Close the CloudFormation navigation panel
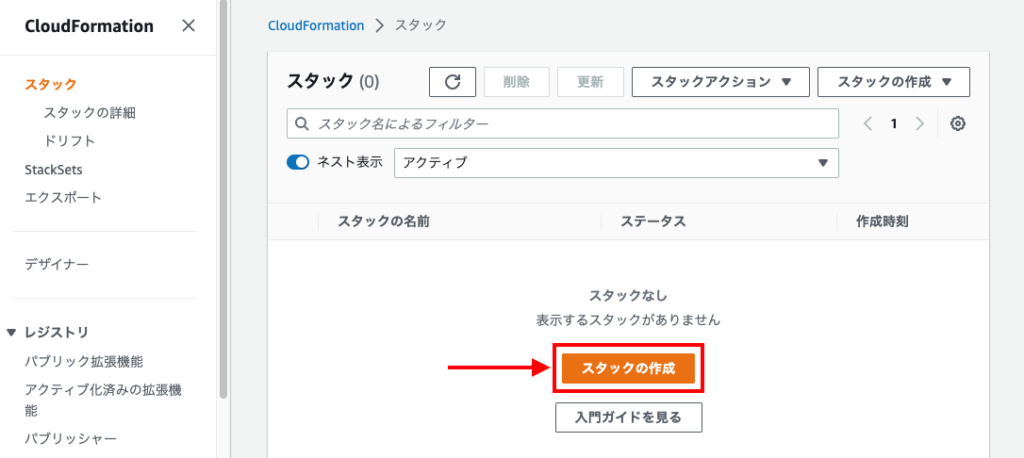Viewport: 1024px width, 458px height. pos(188,26)
